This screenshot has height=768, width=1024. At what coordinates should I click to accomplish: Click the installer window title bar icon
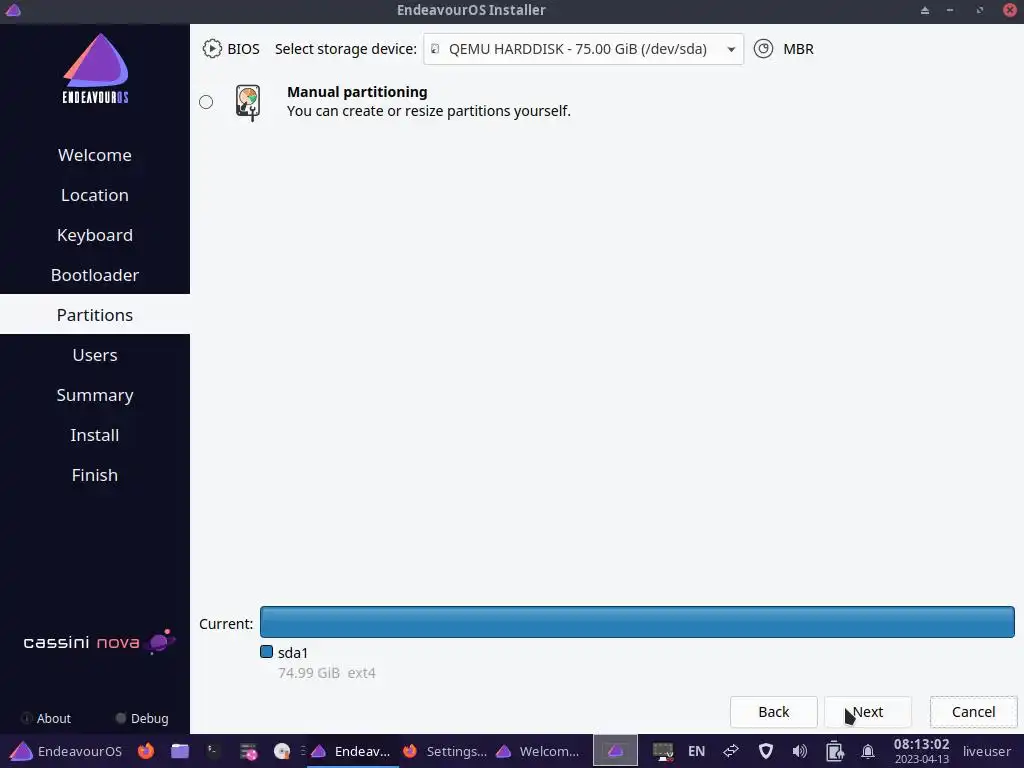point(13,10)
